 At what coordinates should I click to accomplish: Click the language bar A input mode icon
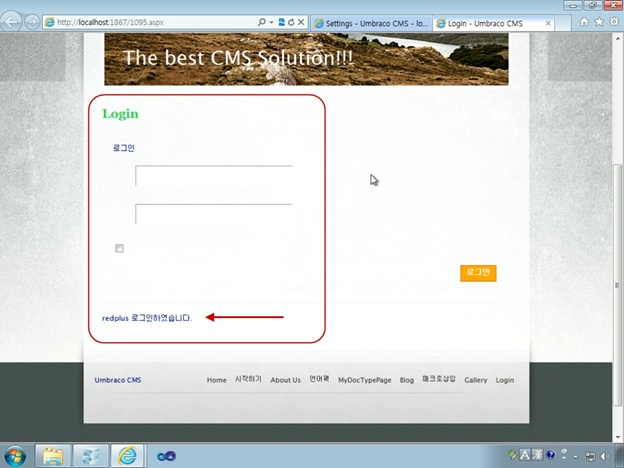(525, 454)
